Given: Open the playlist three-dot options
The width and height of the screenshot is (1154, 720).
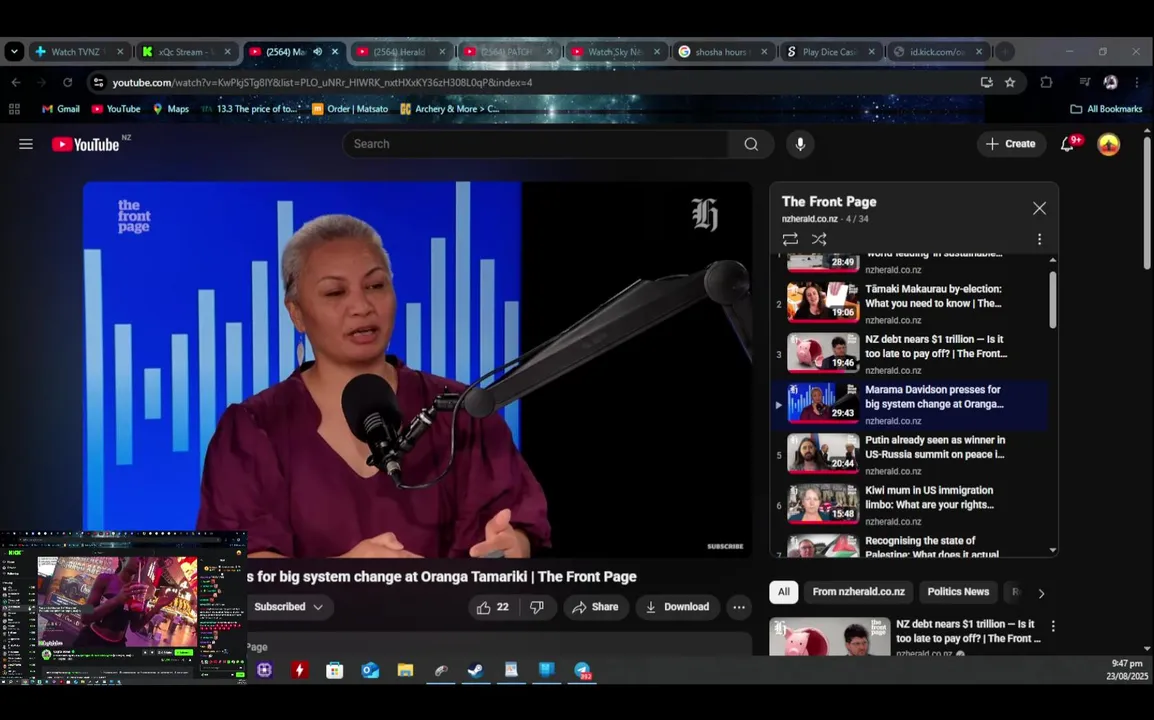Looking at the screenshot, I should point(1039,239).
